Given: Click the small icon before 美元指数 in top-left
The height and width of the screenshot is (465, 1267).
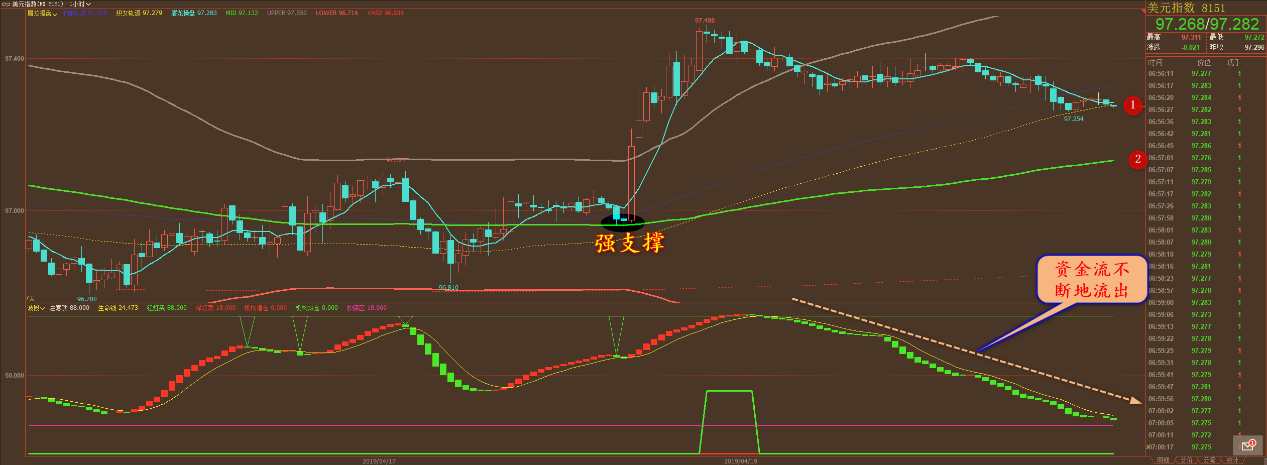Looking at the screenshot, I should pos(6,4).
